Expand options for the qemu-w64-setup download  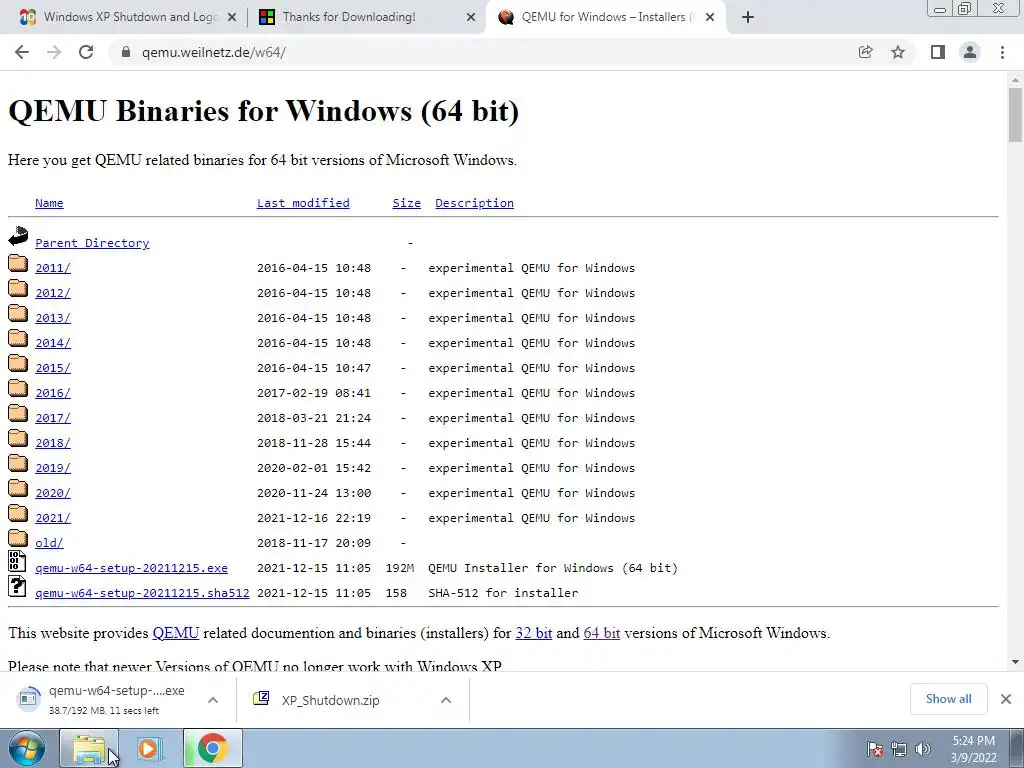click(x=213, y=700)
